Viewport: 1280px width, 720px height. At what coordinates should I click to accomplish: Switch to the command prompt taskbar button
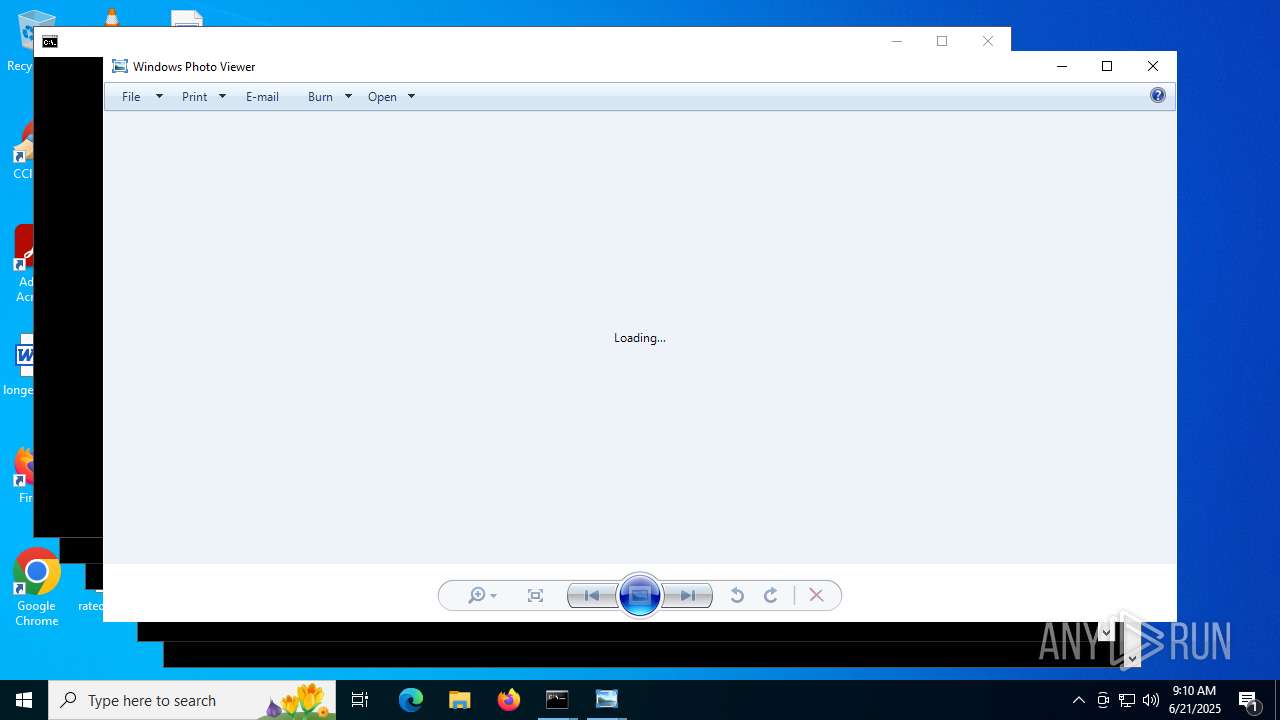point(558,700)
